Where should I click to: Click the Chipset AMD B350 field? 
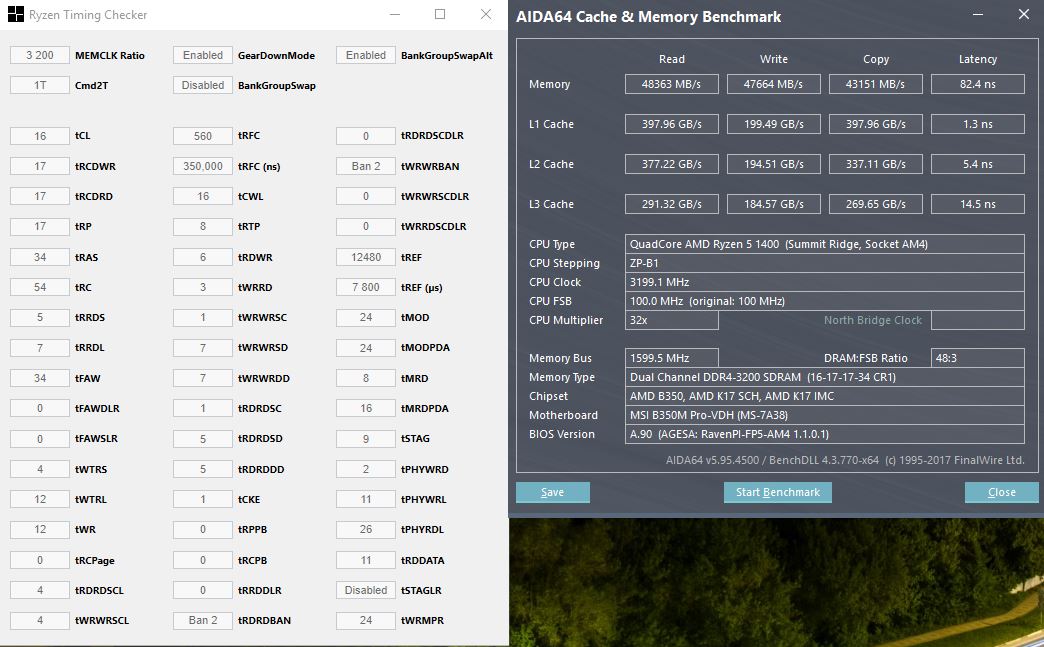point(824,396)
